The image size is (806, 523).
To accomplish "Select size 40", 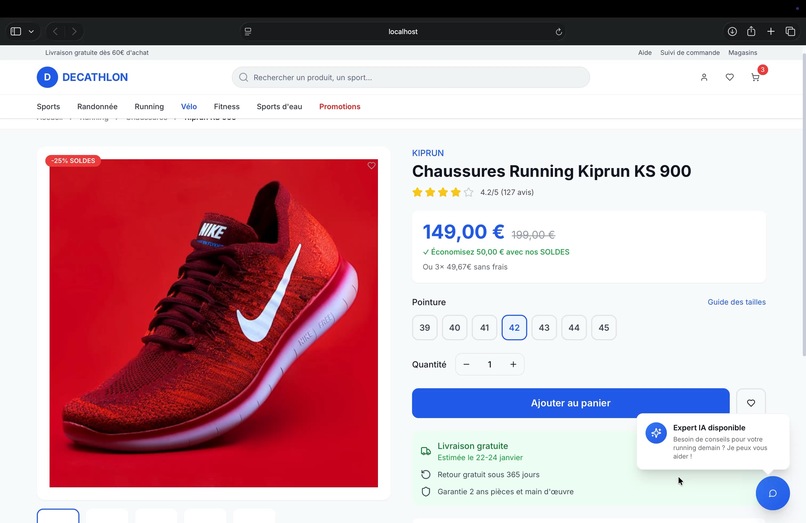I will (x=454, y=328).
